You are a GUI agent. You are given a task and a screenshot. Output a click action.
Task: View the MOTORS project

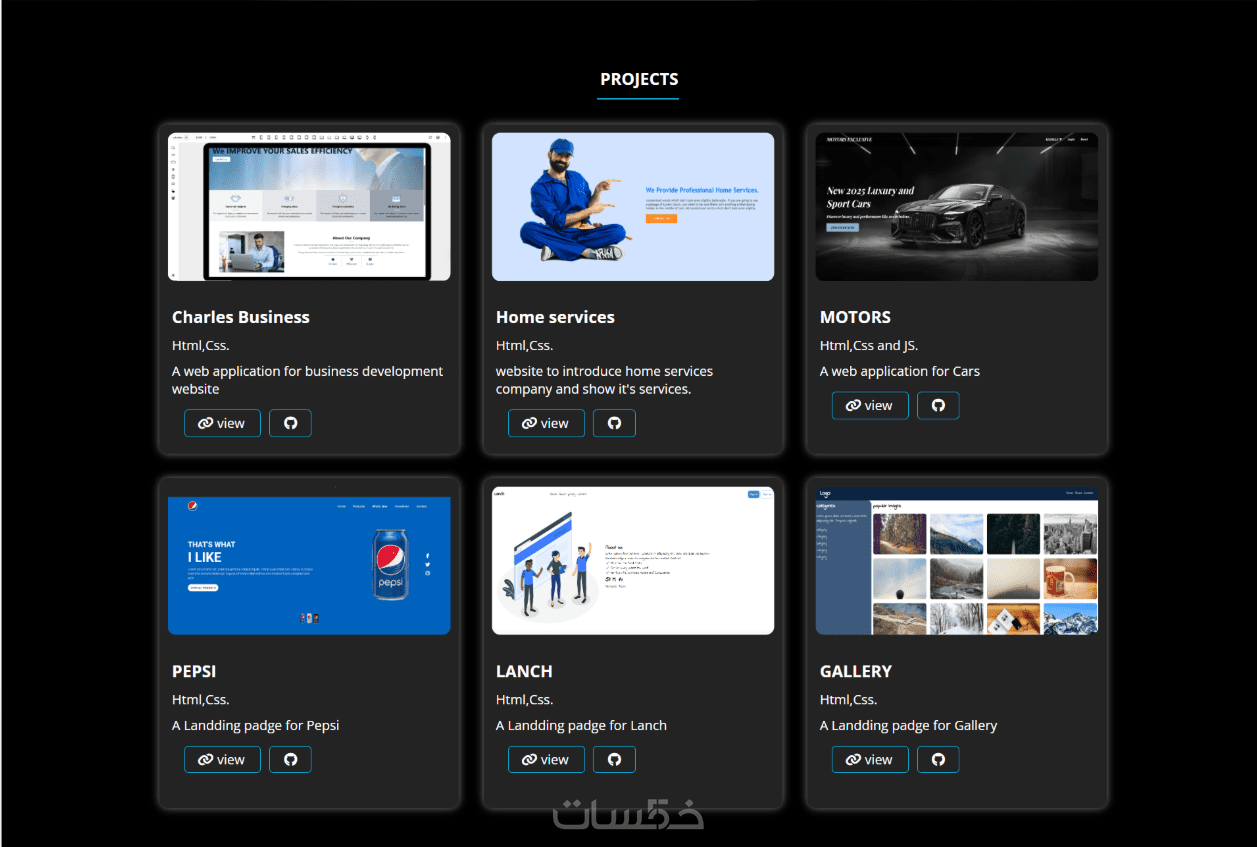[870, 405]
